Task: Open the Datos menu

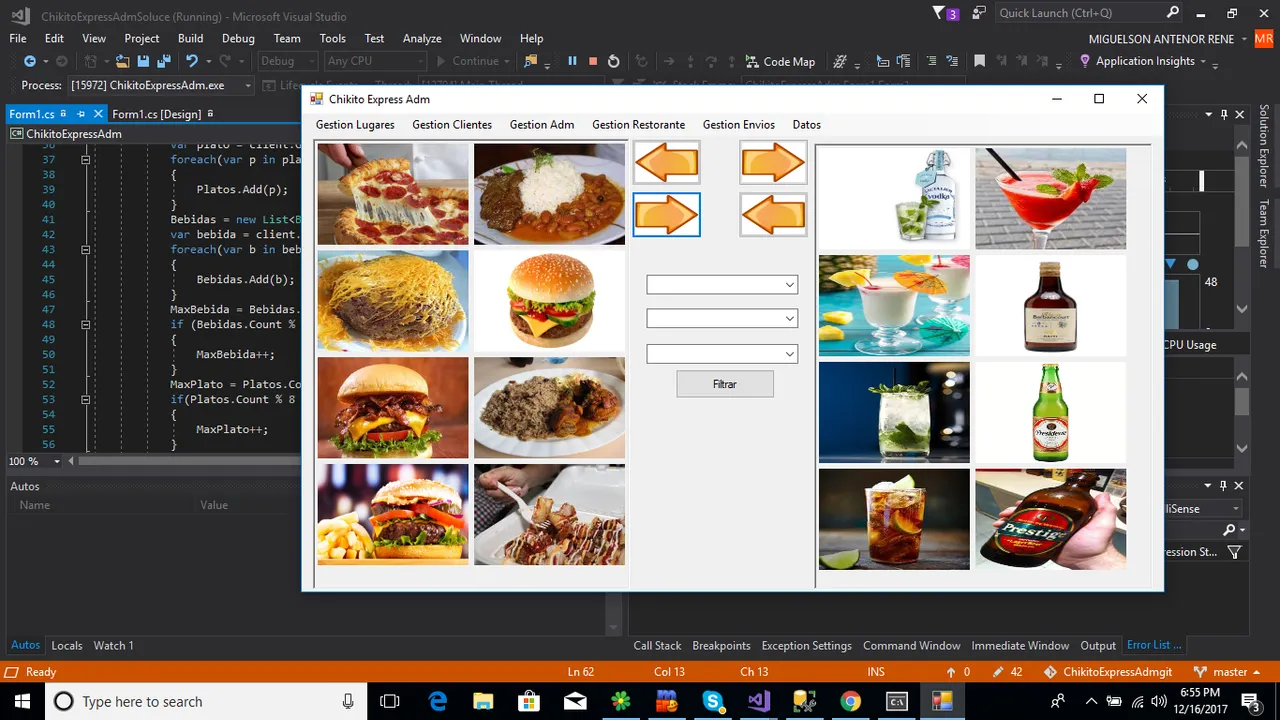Action: pos(806,125)
